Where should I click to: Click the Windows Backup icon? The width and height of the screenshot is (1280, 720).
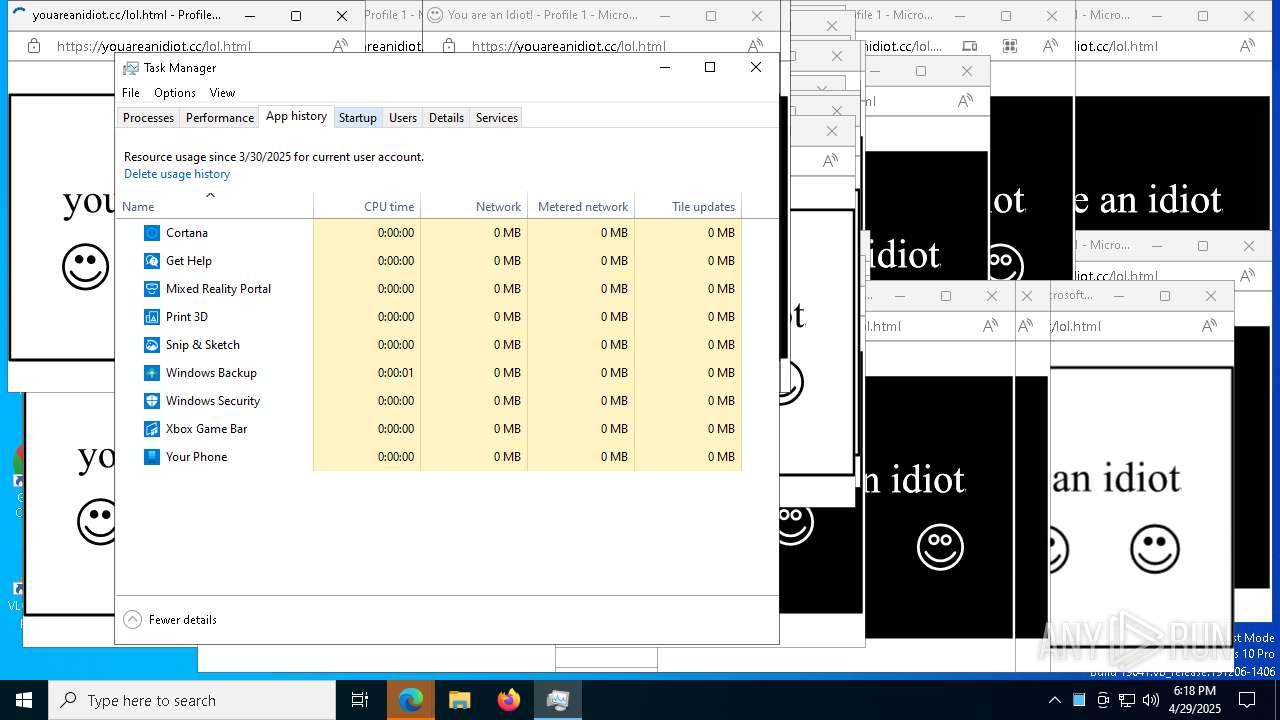(152, 373)
